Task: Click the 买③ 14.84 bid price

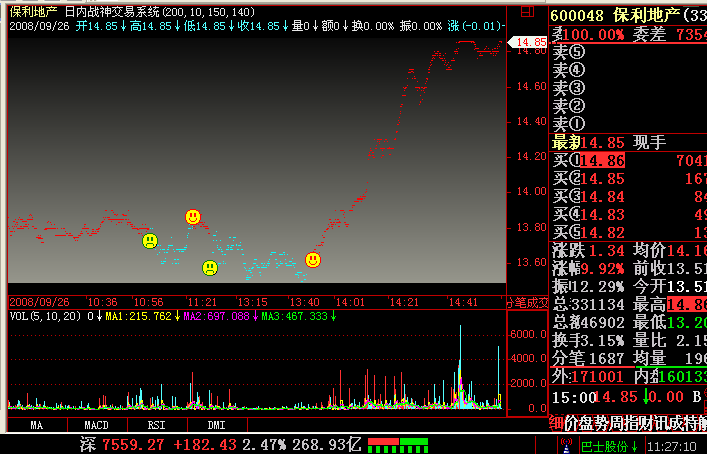Action: click(x=602, y=197)
